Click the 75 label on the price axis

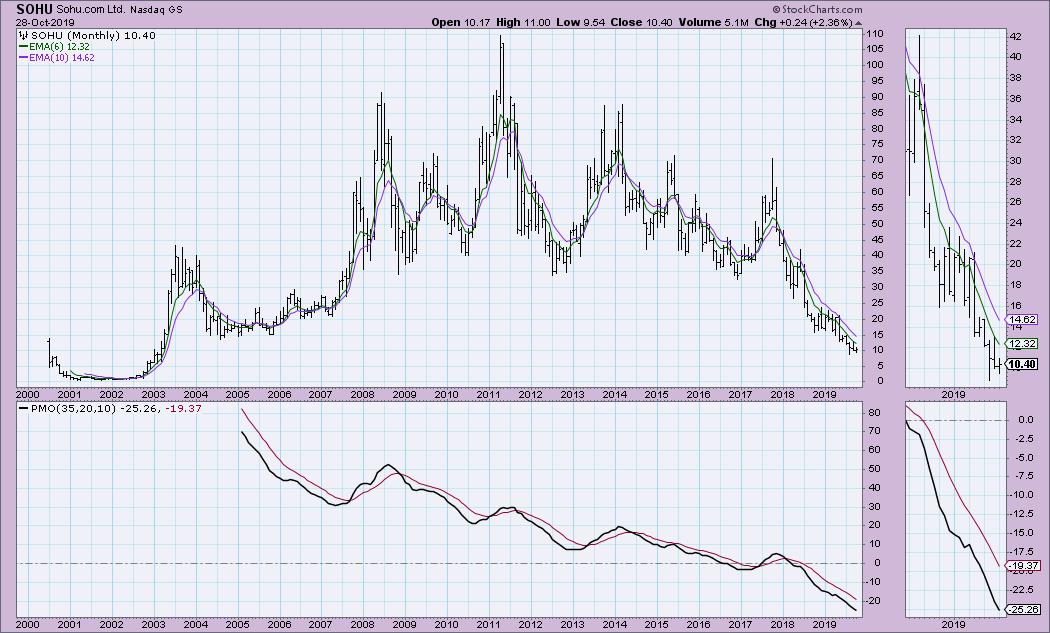point(876,144)
